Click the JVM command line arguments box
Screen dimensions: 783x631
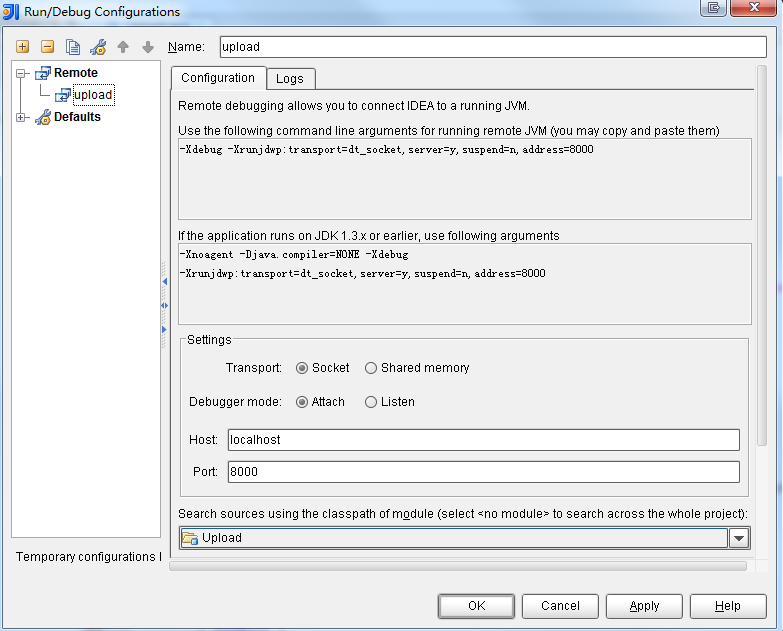click(464, 179)
